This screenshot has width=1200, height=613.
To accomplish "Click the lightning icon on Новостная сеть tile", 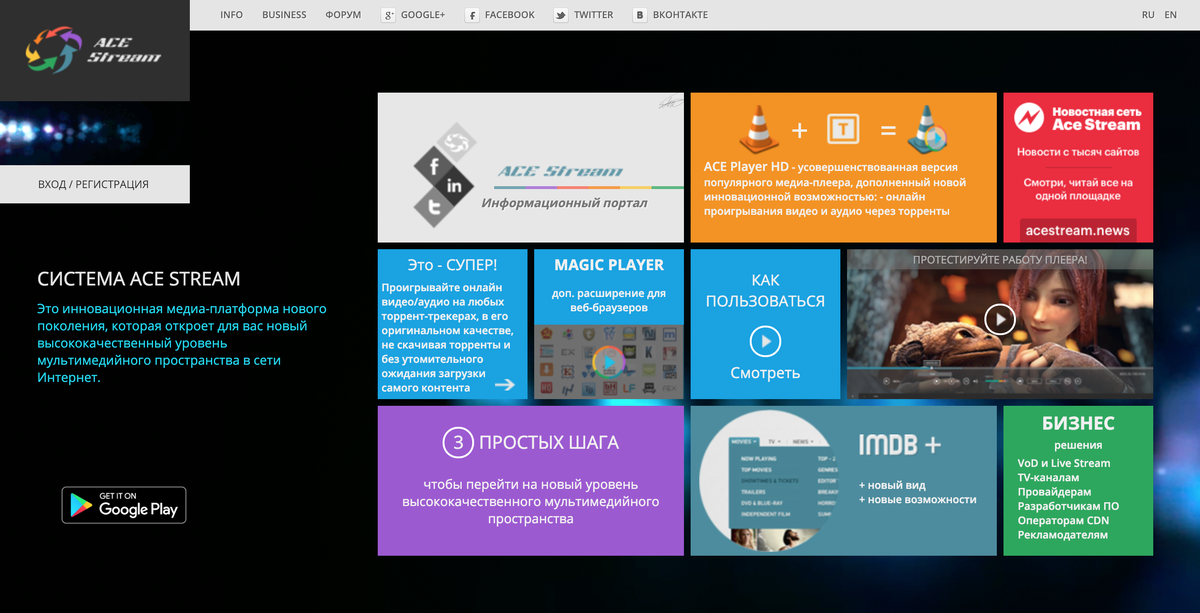I will pyautogui.click(x=1028, y=119).
